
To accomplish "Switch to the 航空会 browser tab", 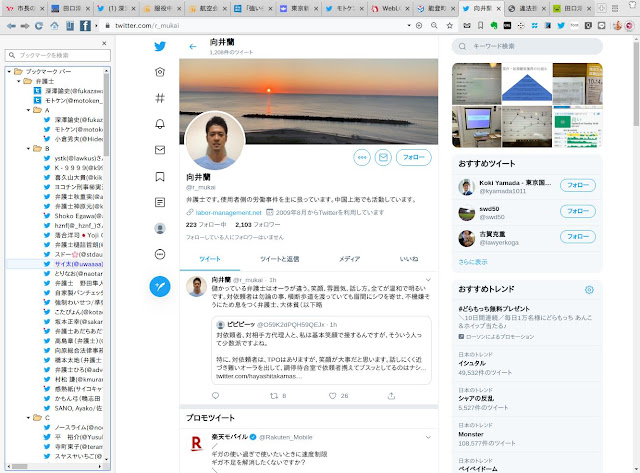I will [x=208, y=8].
